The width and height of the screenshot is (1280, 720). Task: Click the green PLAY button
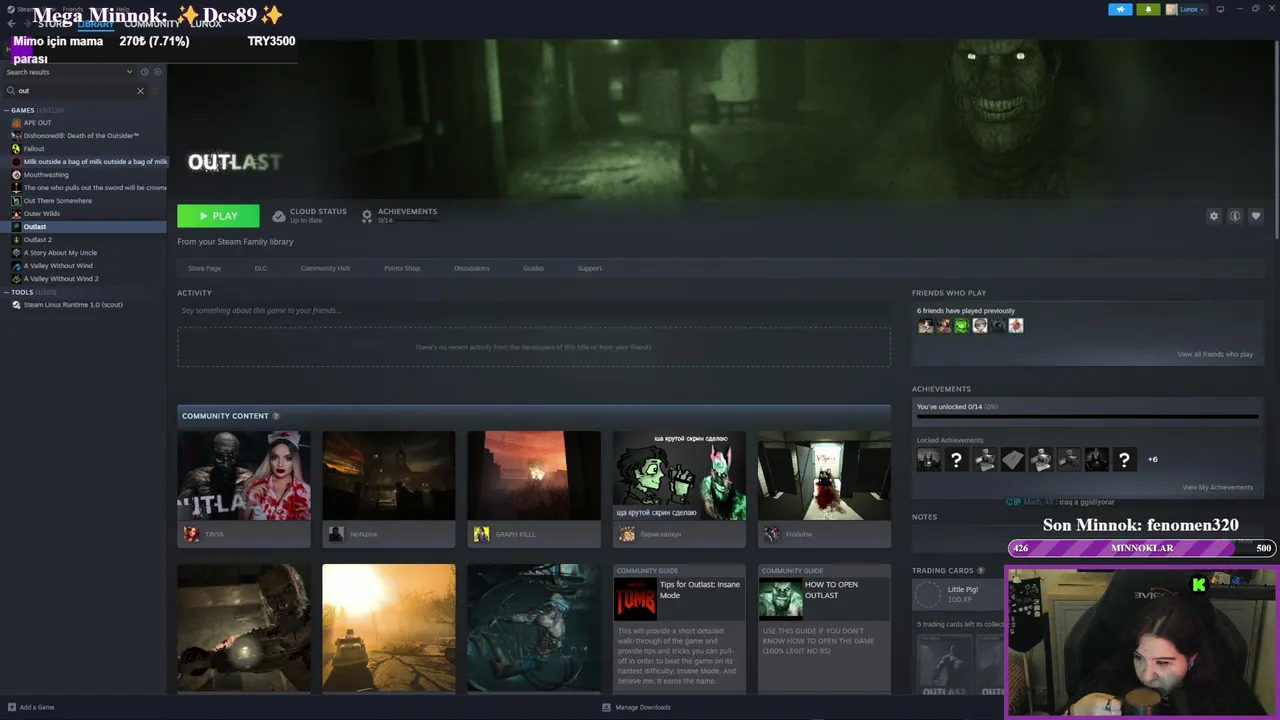click(x=218, y=216)
